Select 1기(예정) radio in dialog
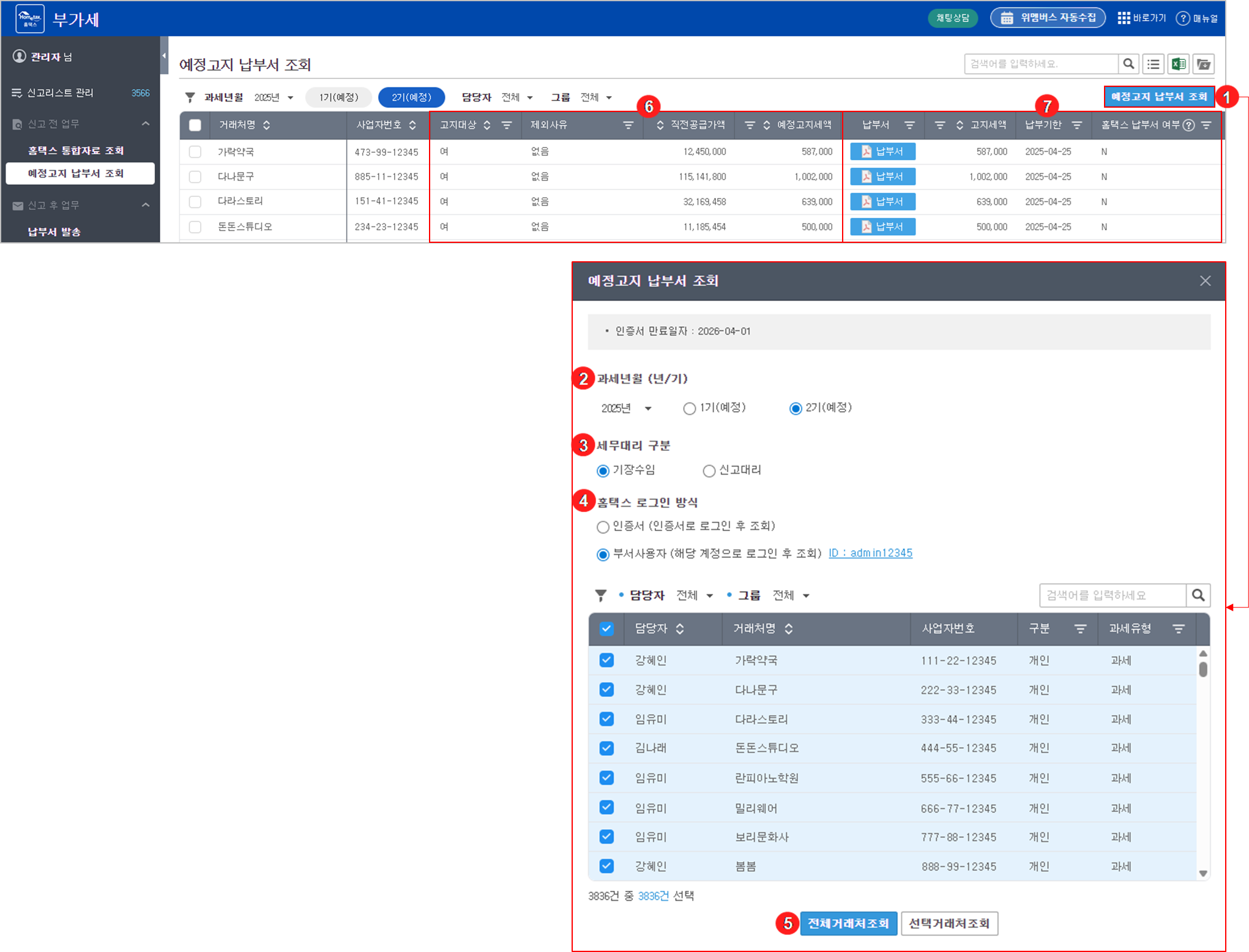Viewport: 1249px width, 952px height. (690, 409)
